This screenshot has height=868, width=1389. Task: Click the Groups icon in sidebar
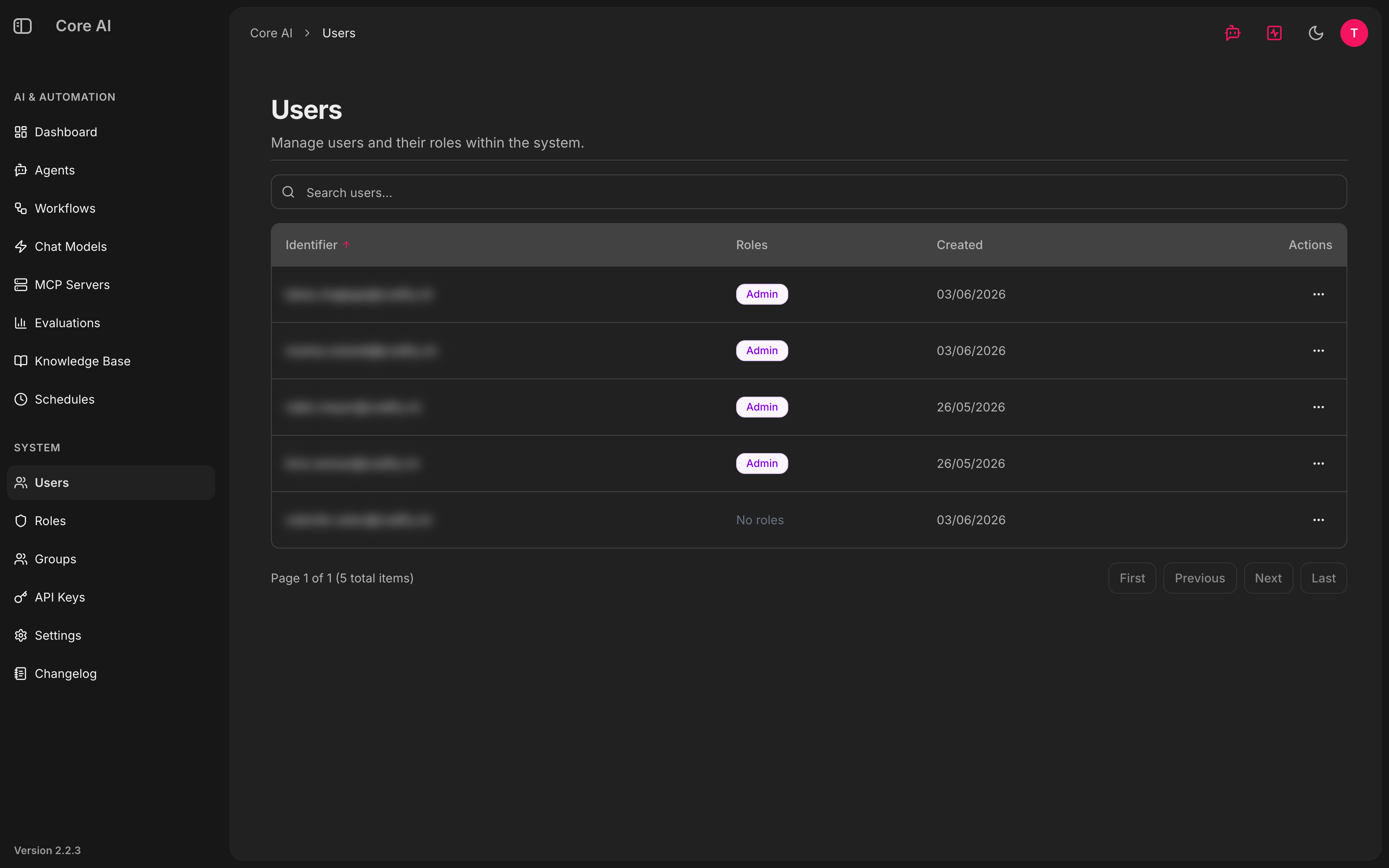pyautogui.click(x=21, y=559)
